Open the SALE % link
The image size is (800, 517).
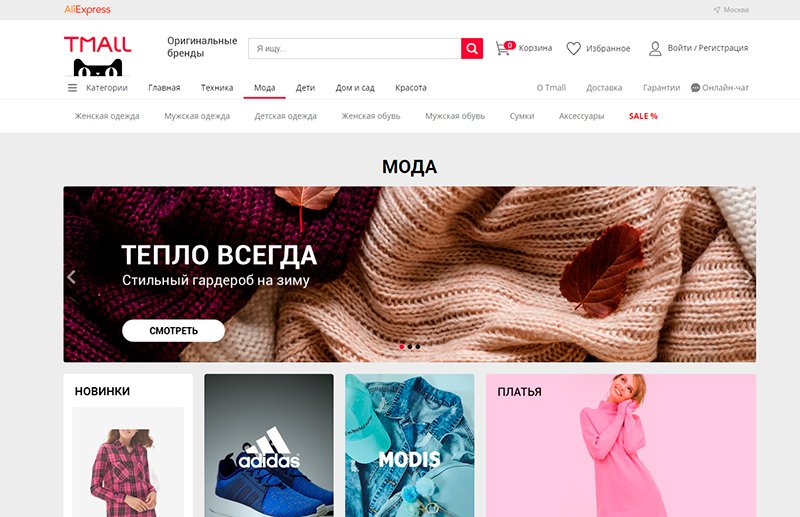coord(643,116)
